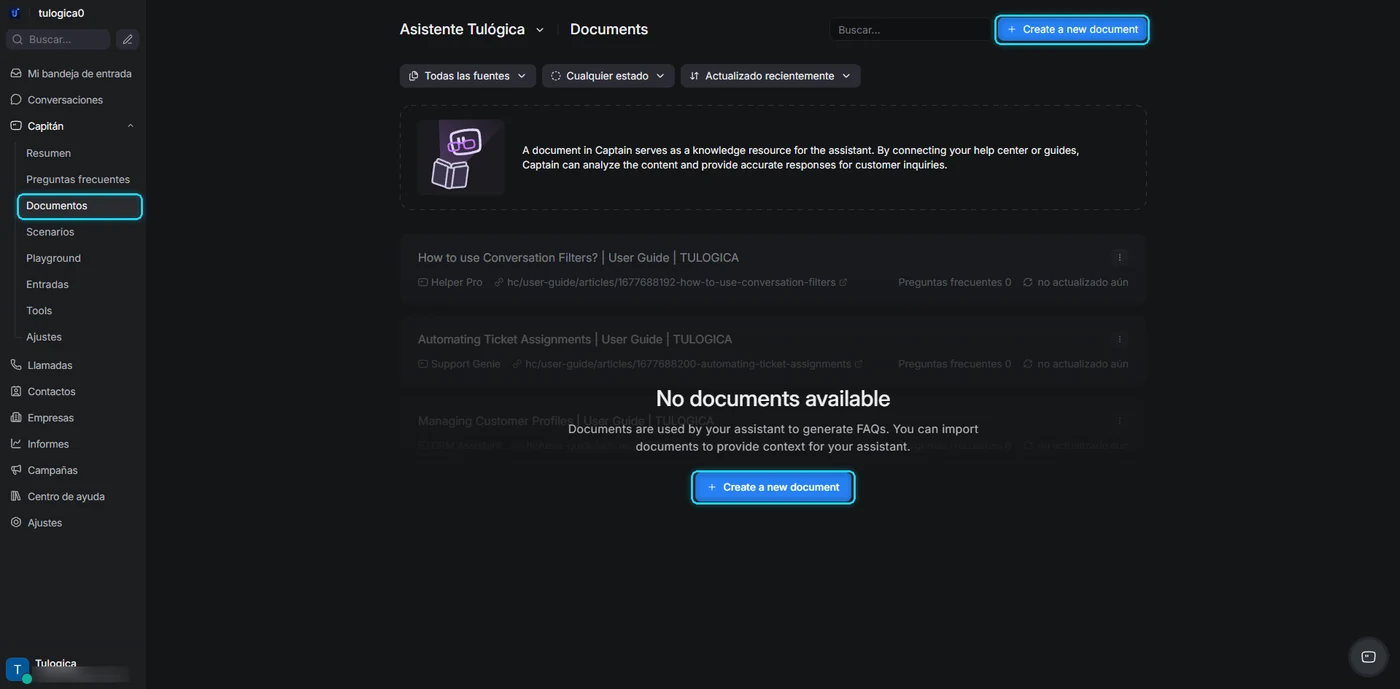Click the tulogica0 logo icon
1400x689 pixels.
tap(16, 13)
